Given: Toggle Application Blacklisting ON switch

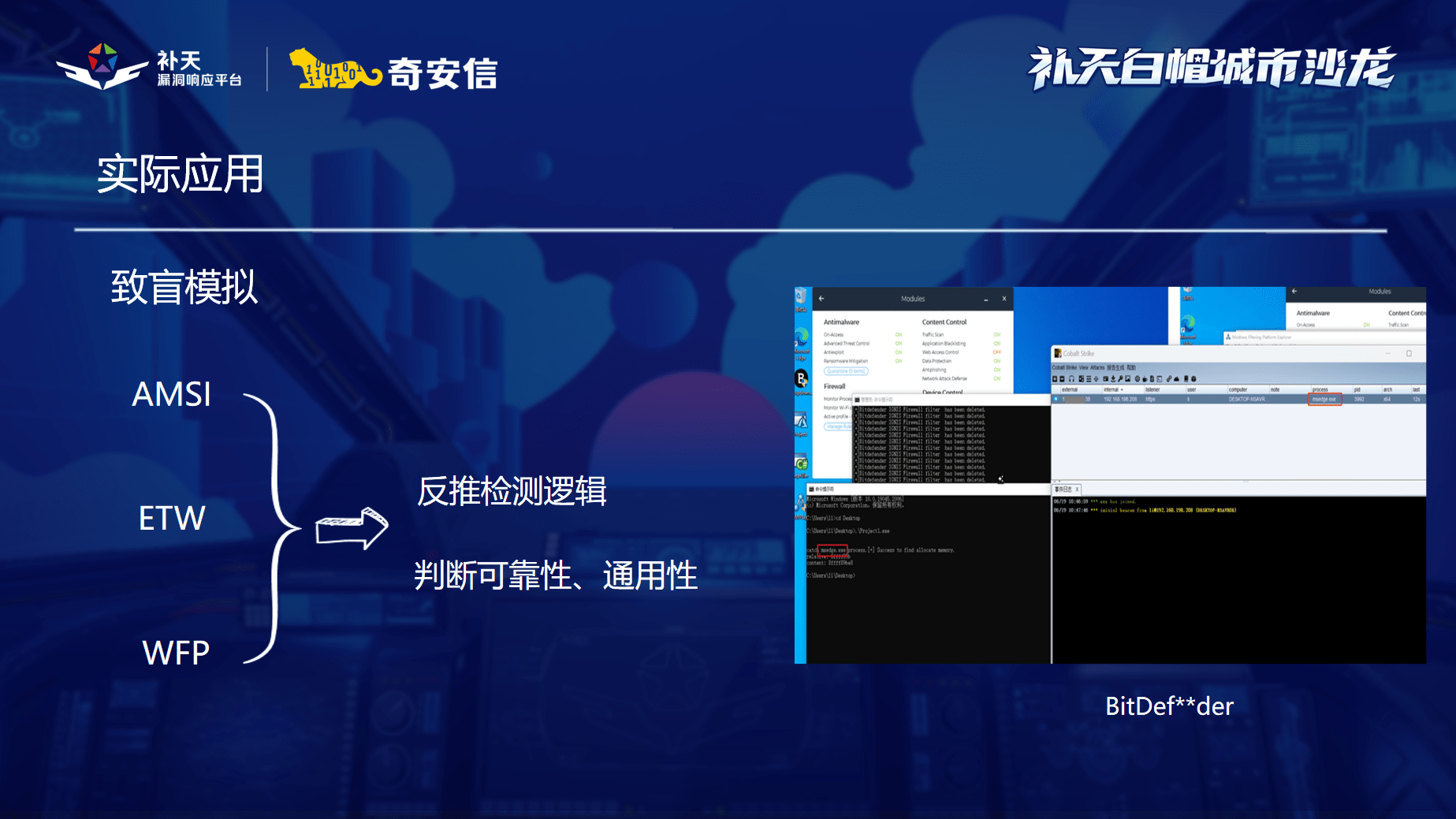Looking at the screenshot, I should pos(997,344).
